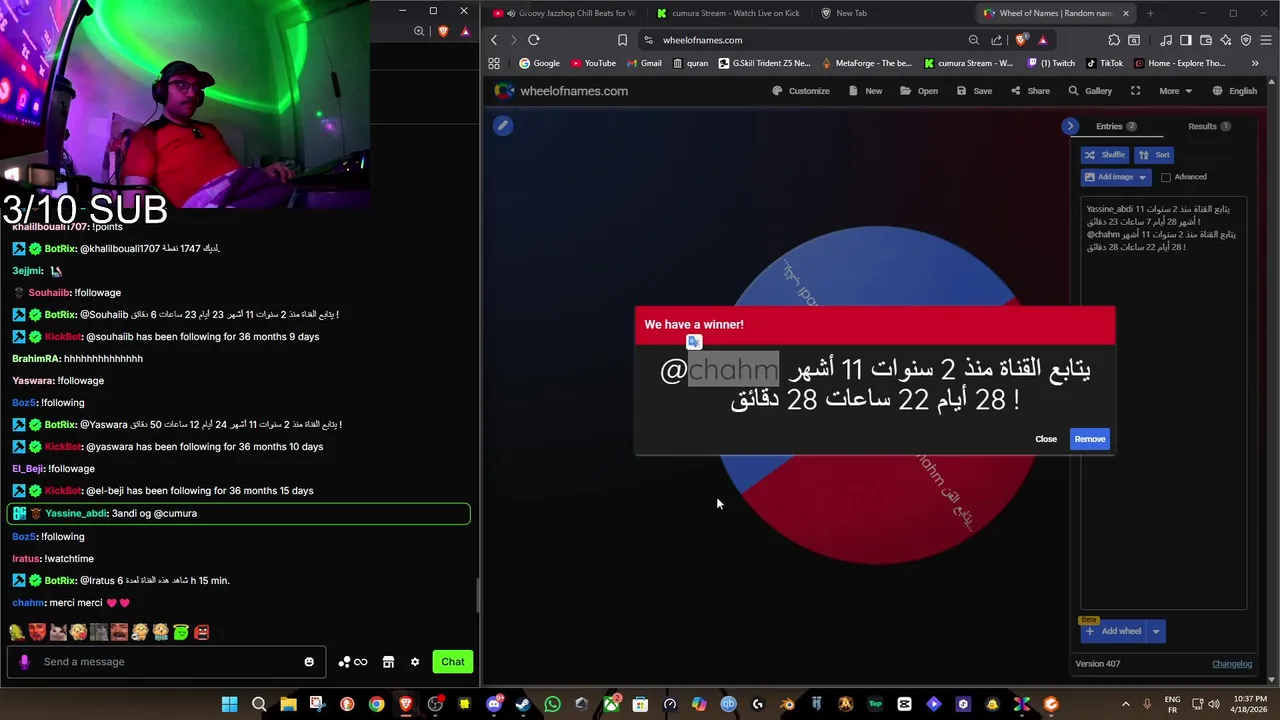Expand the More dropdown menu
The image size is (1280, 720).
click(1175, 91)
